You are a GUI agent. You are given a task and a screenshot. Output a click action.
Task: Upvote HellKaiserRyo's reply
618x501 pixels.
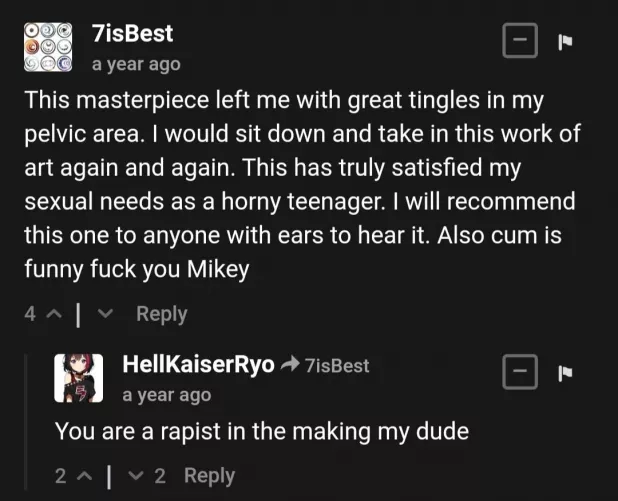pos(83,476)
